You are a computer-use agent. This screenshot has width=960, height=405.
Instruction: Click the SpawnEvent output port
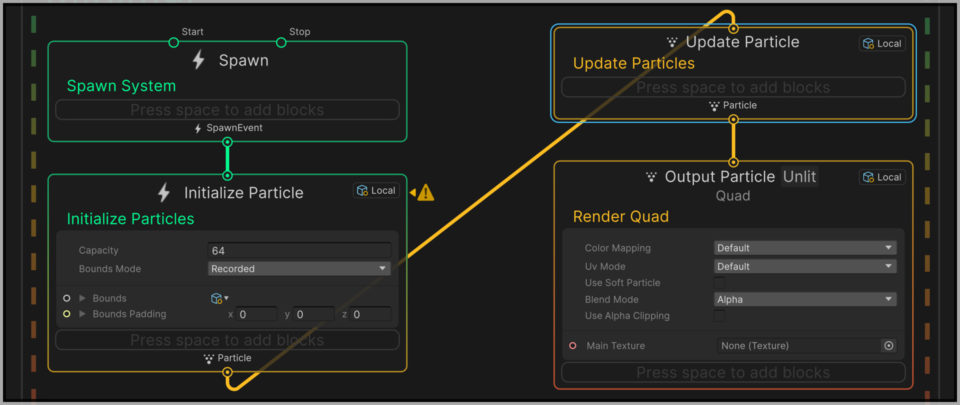click(228, 142)
